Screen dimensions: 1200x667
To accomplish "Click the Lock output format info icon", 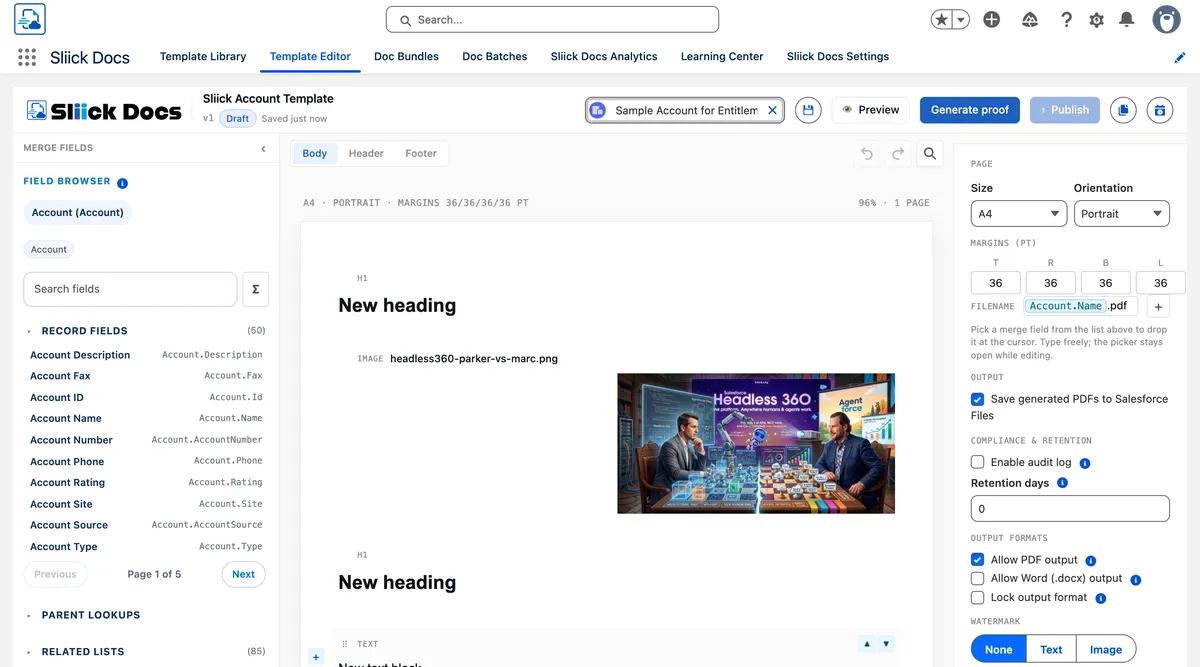I will point(1100,598).
